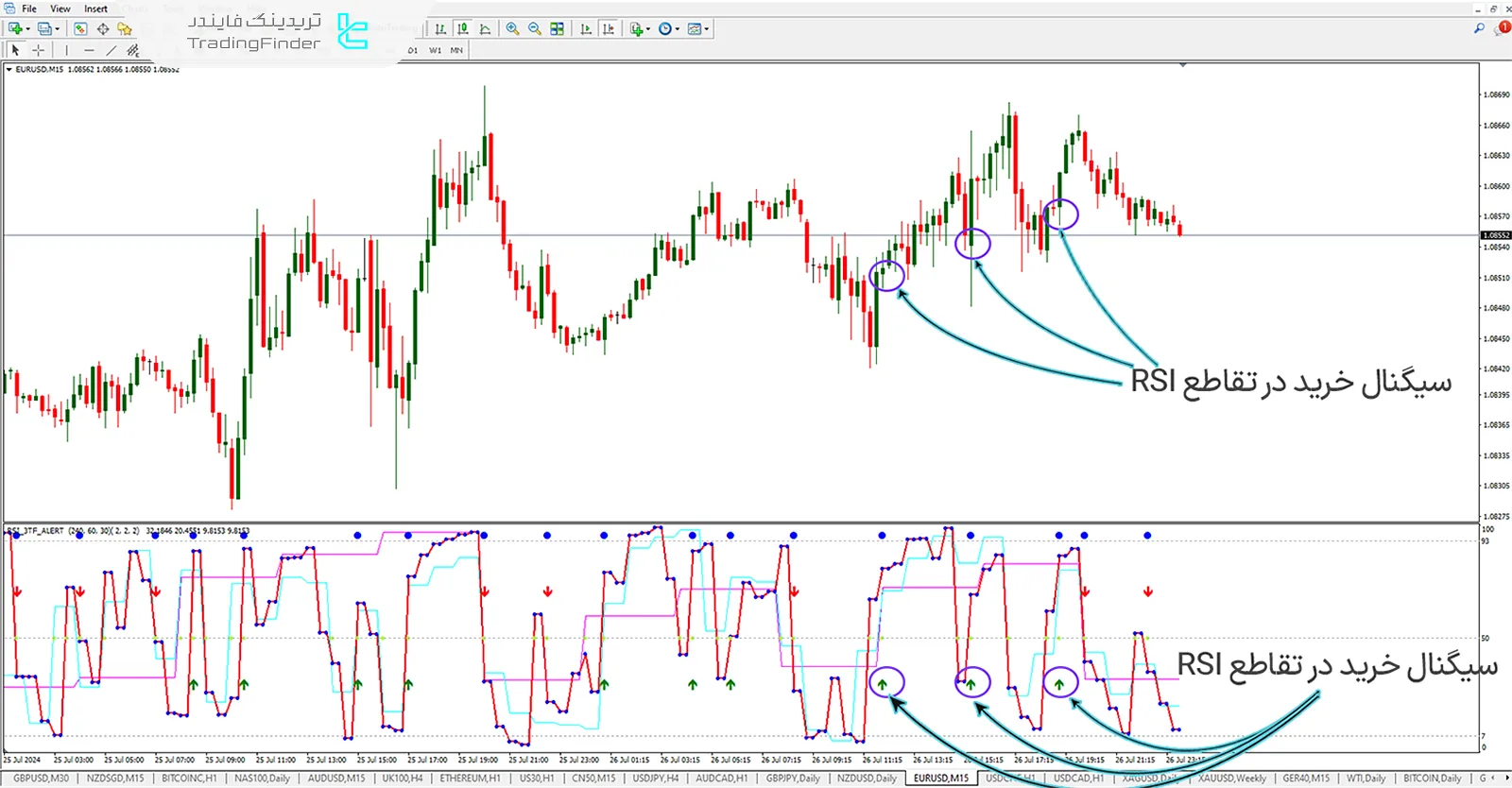Switch to the XAUUSD,Weekly chart tab
Viewport: 1512px width, 788px height.
(x=1231, y=779)
